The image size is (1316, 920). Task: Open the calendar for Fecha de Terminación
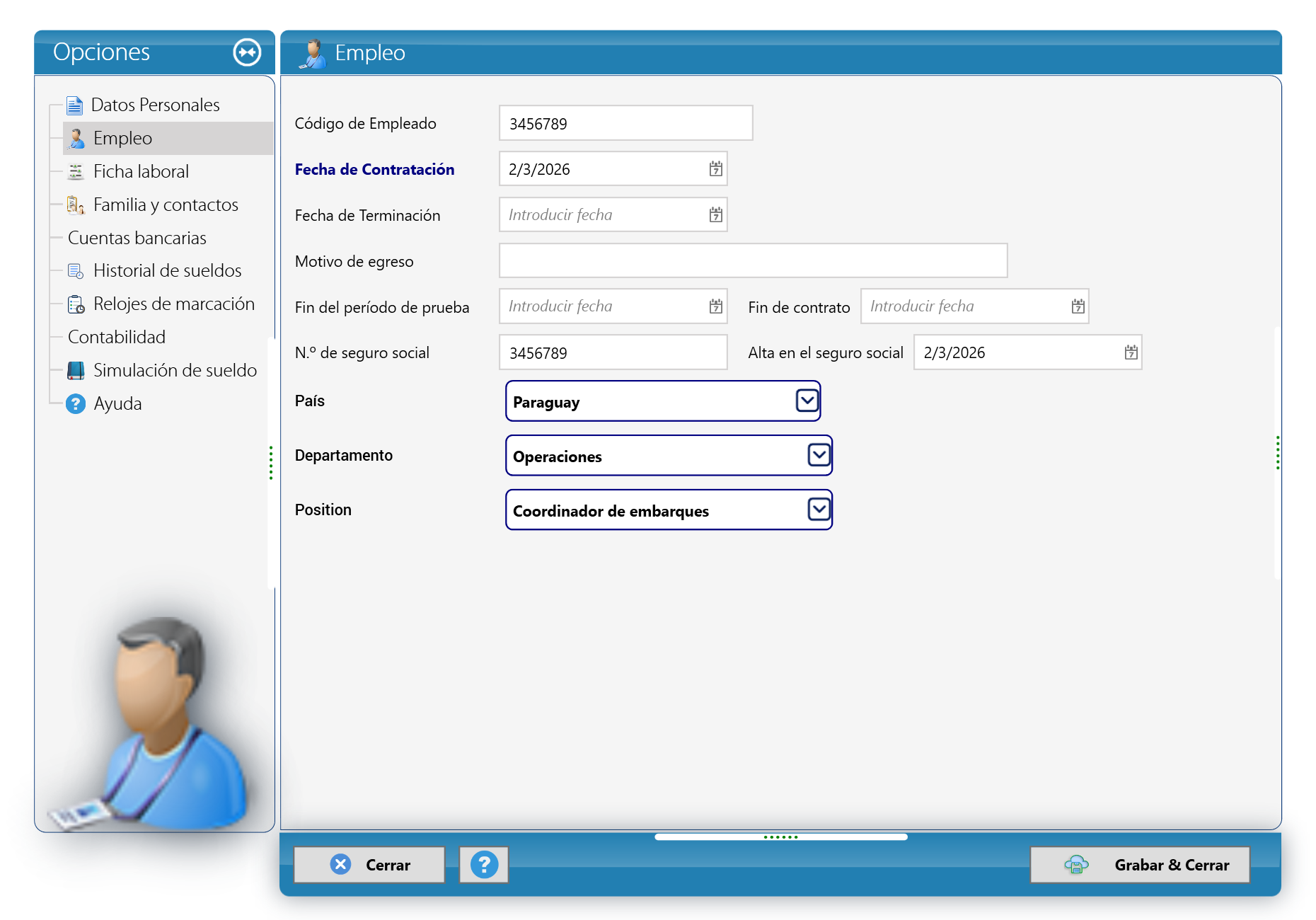[716, 215]
